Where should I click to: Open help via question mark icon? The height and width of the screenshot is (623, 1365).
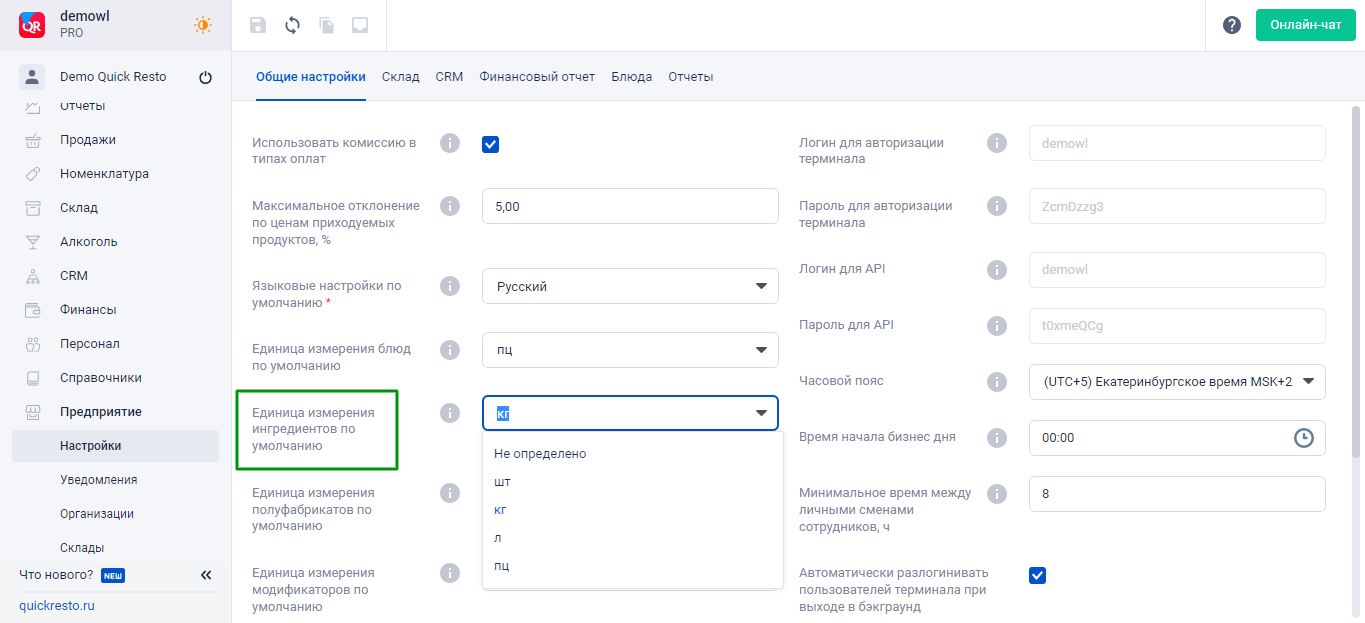click(x=1232, y=25)
